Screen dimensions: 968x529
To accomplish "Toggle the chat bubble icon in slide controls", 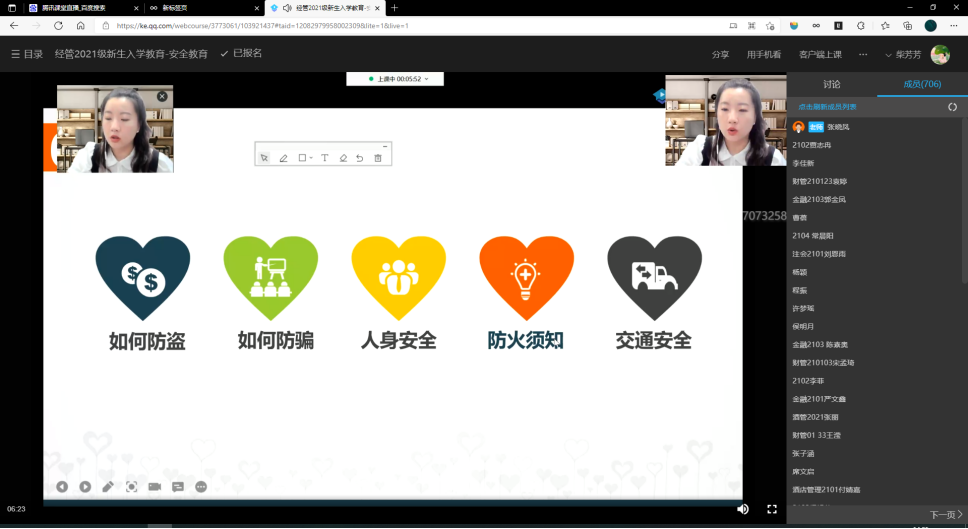I will 178,487.
